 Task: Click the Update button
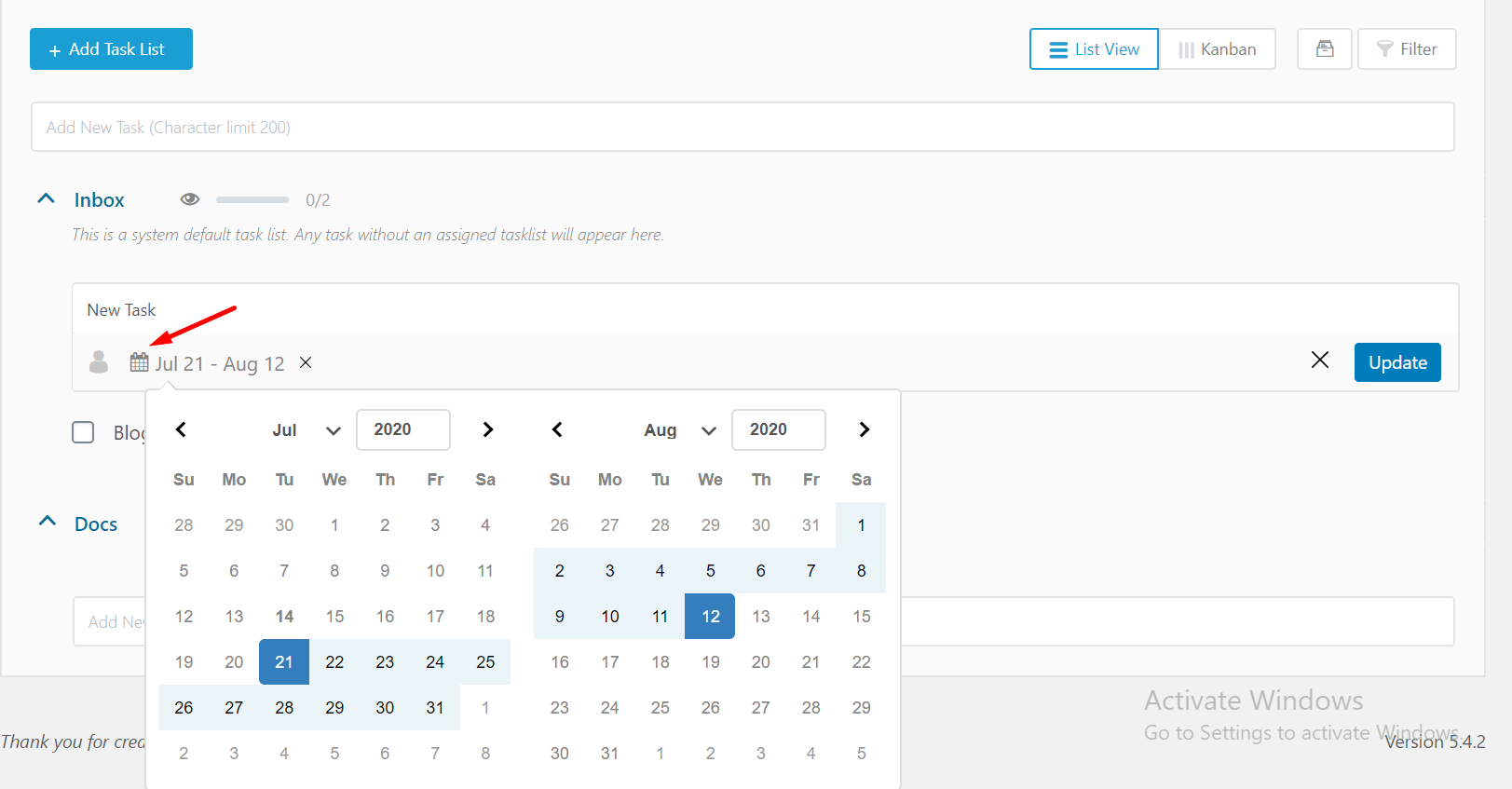pos(1397,362)
